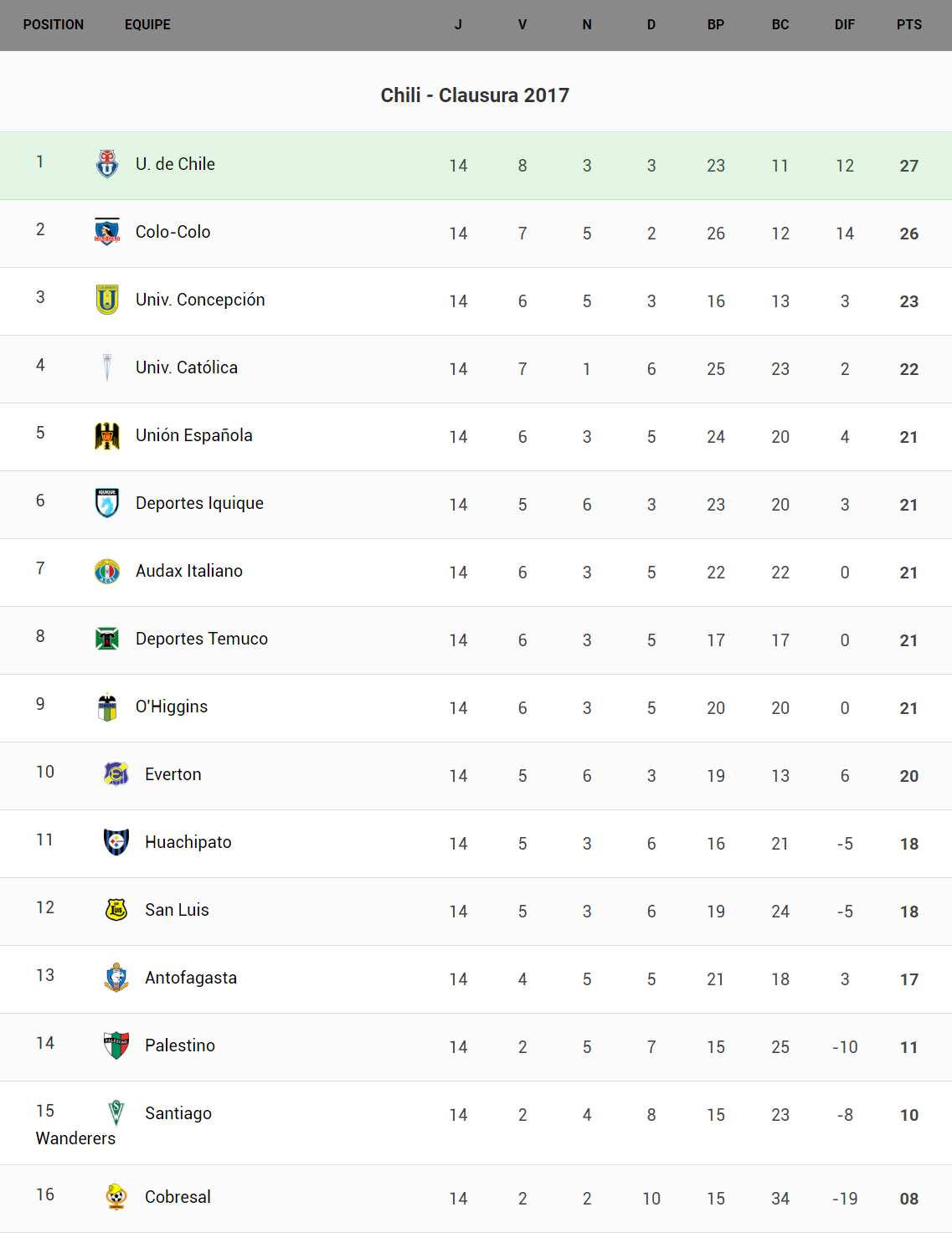This screenshot has height=1233, width=952.
Task: Click the Chili - Clausura 2017 title
Action: [475, 95]
